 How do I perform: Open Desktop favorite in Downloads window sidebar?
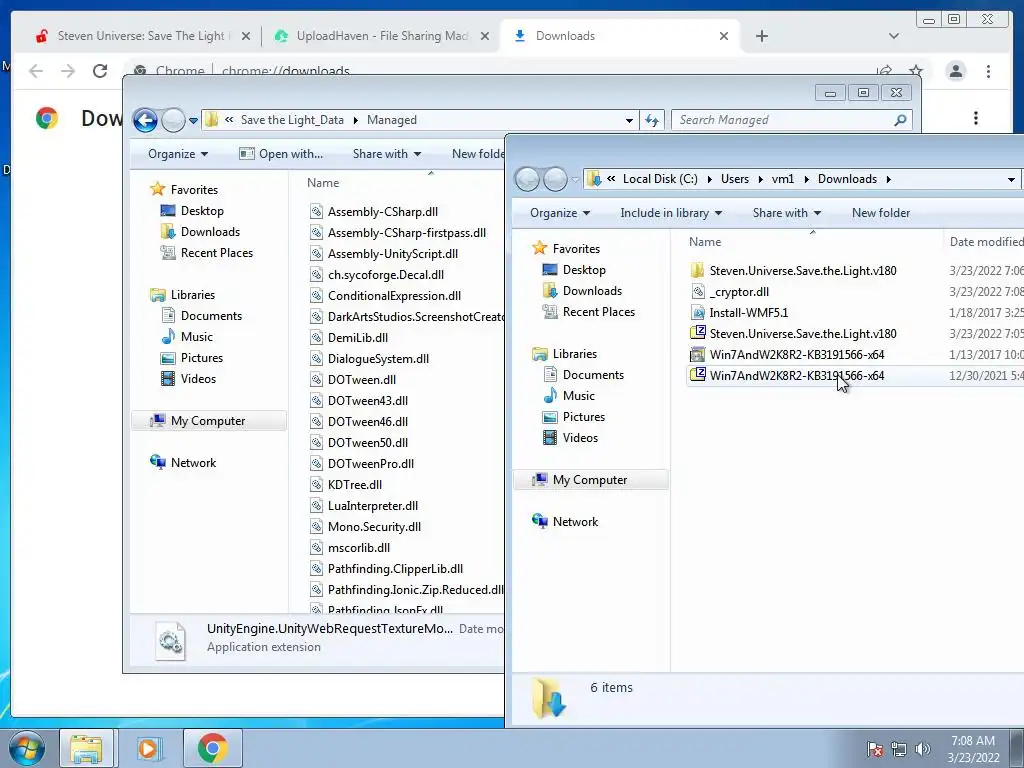tap(575, 270)
